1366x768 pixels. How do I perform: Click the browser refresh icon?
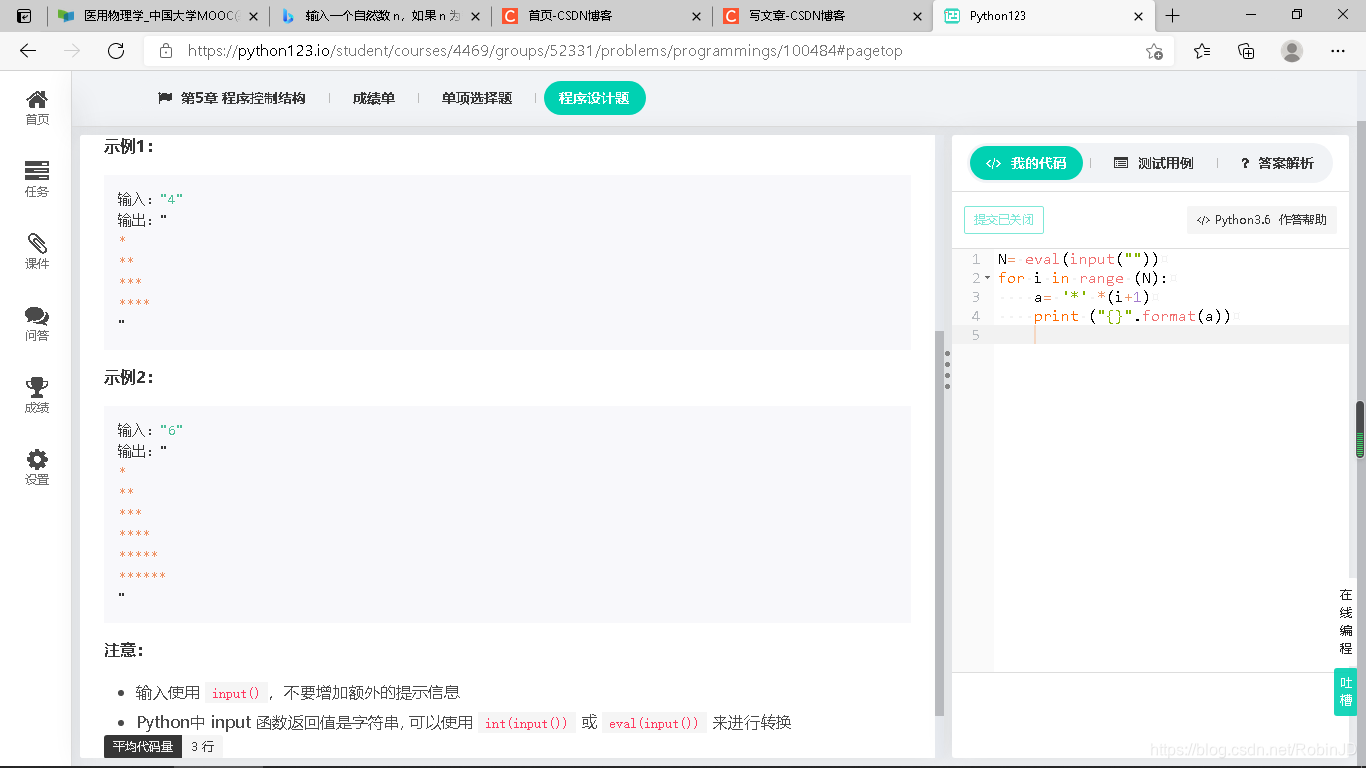(116, 51)
